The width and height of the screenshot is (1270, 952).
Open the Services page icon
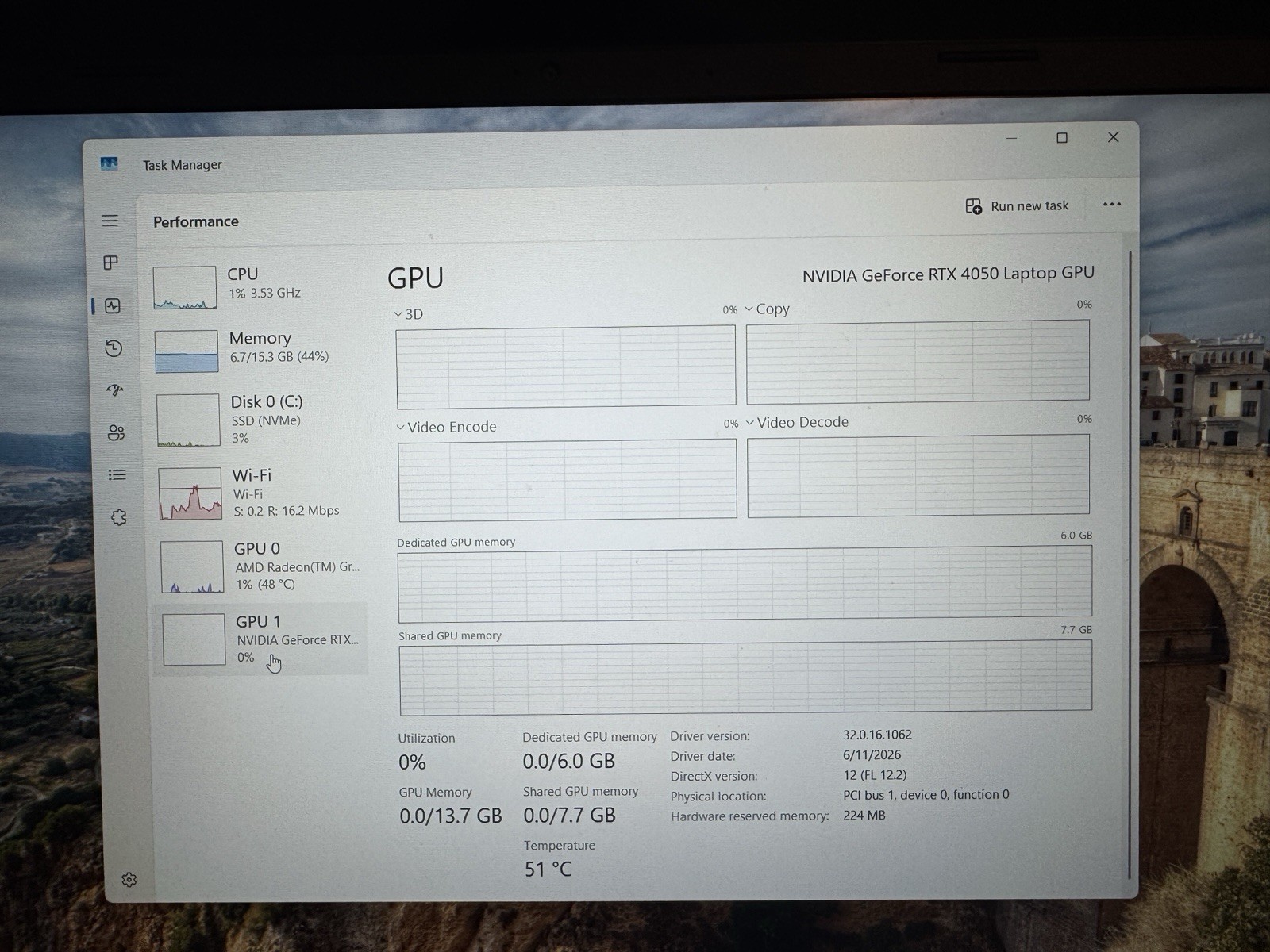point(119,517)
